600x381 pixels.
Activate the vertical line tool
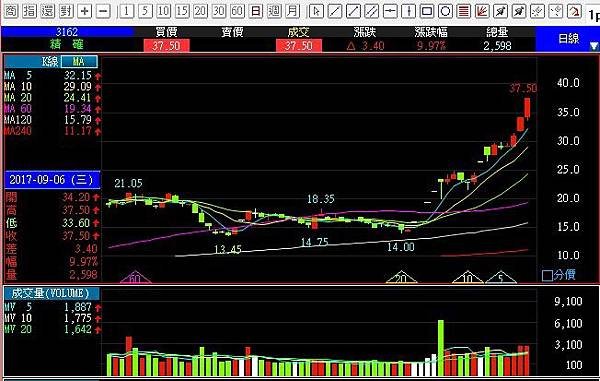[408, 11]
